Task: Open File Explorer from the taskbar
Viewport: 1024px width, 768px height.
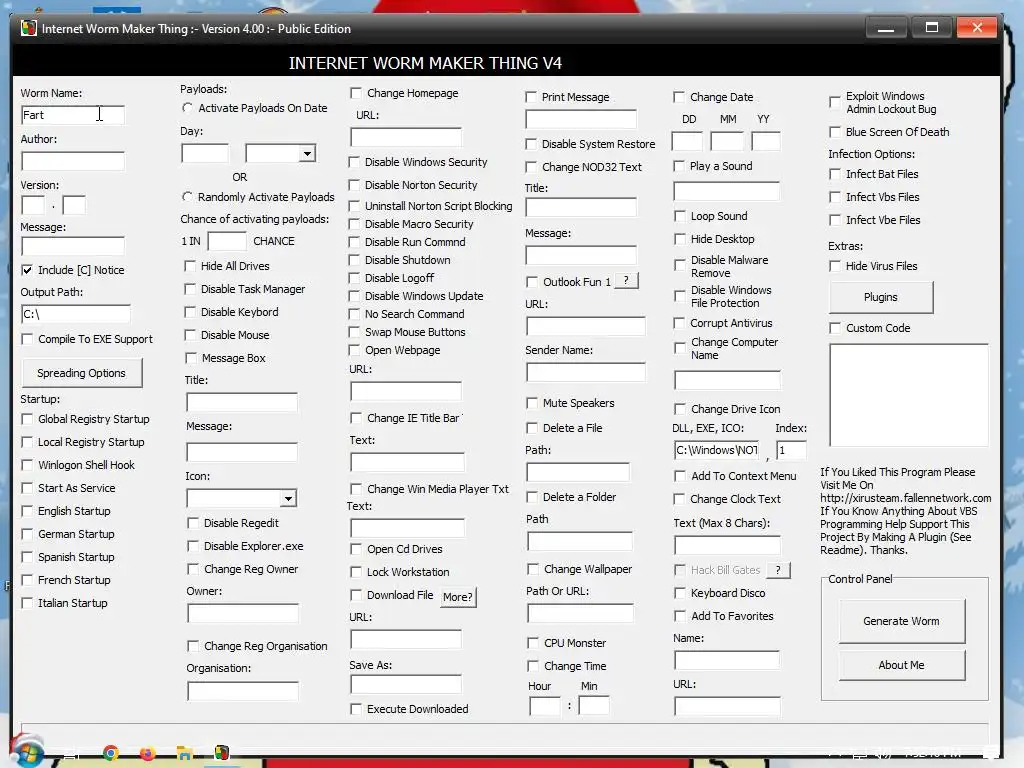Action: coord(185,754)
